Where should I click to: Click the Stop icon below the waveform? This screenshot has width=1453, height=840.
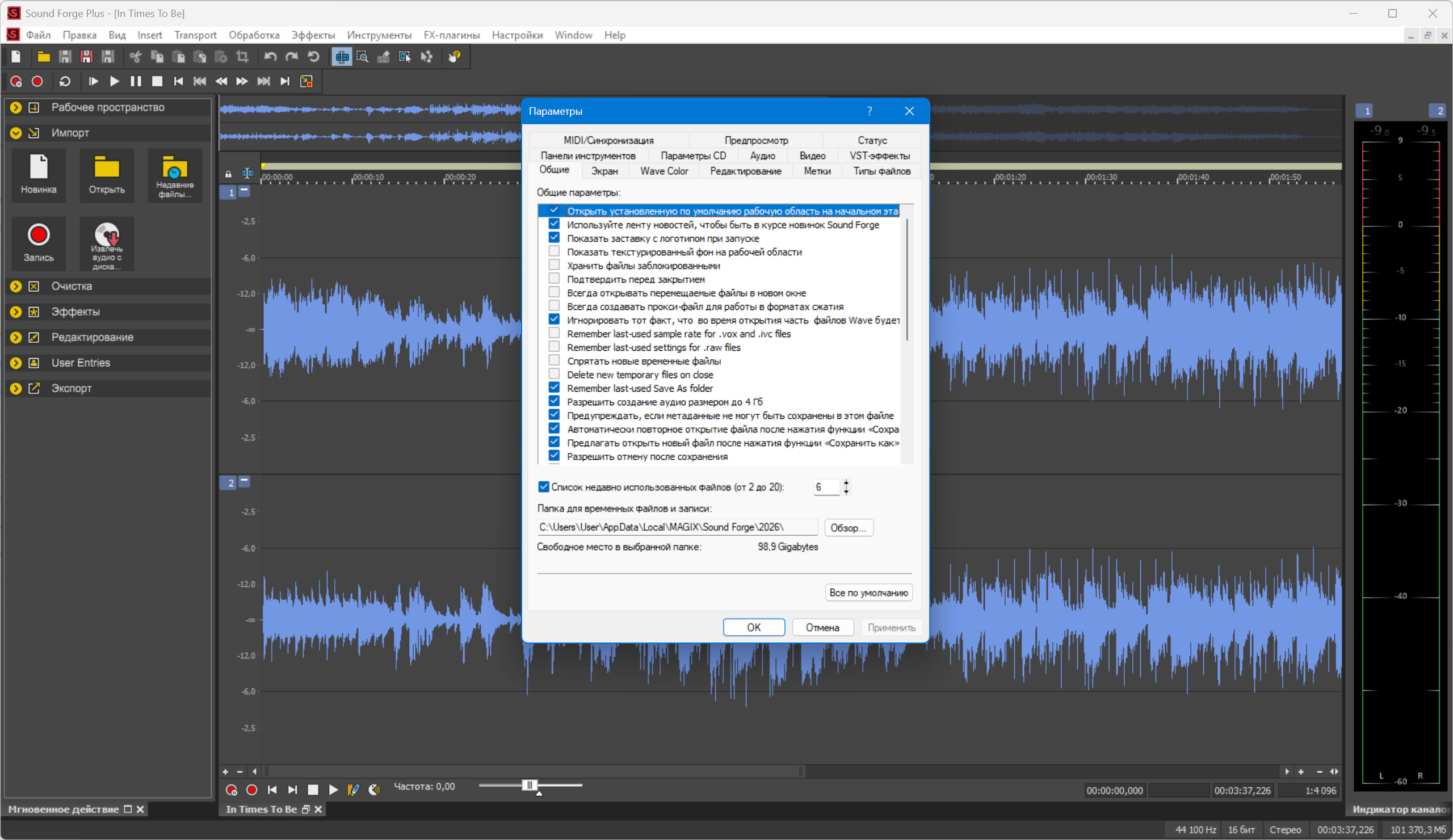[x=313, y=790]
